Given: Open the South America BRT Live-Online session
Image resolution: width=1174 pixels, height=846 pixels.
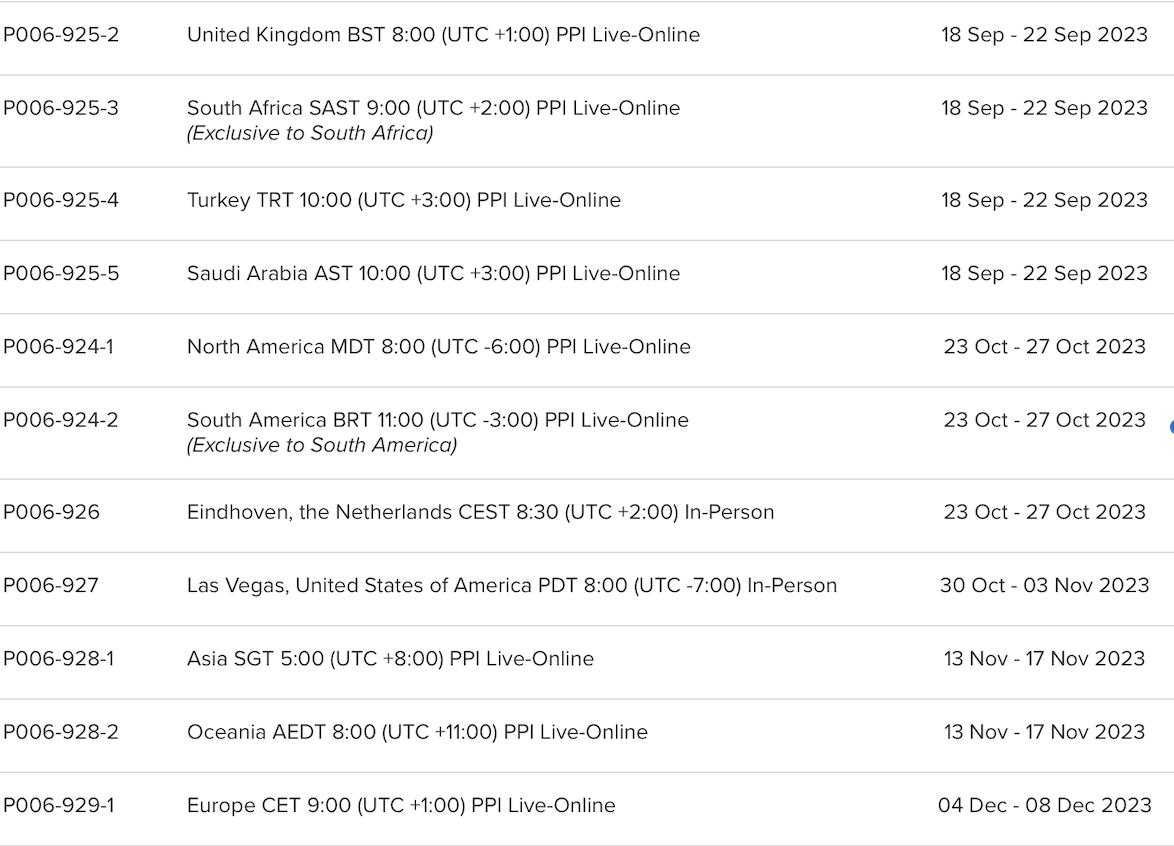Looking at the screenshot, I should click(437, 420).
